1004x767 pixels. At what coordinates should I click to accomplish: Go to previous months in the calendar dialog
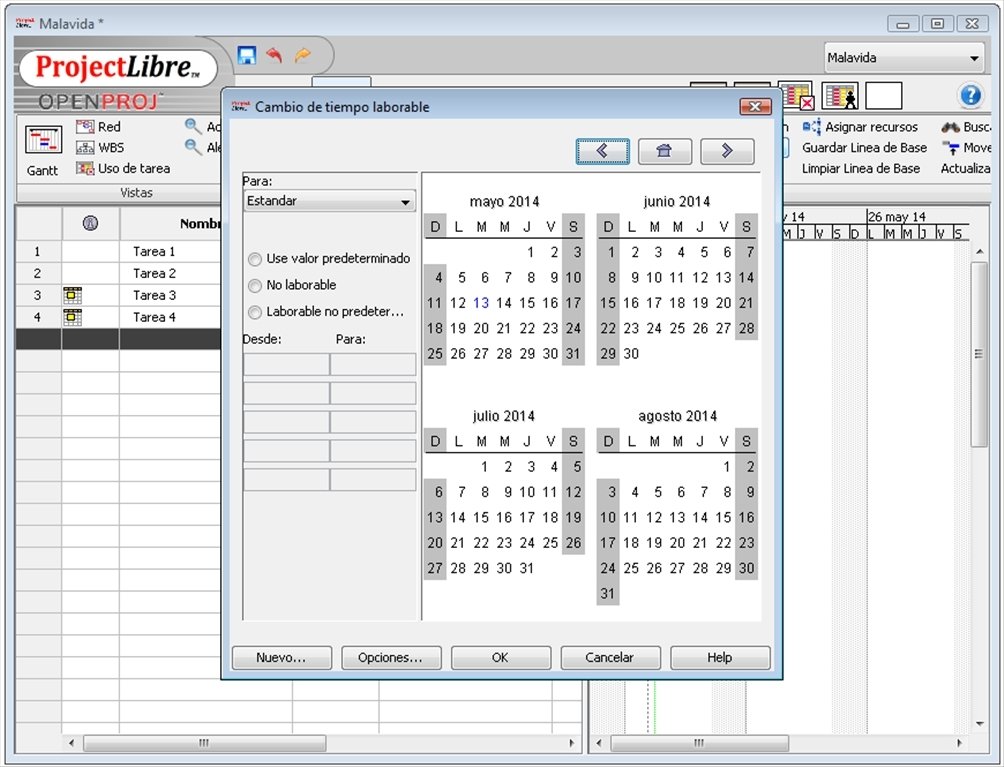coord(603,151)
